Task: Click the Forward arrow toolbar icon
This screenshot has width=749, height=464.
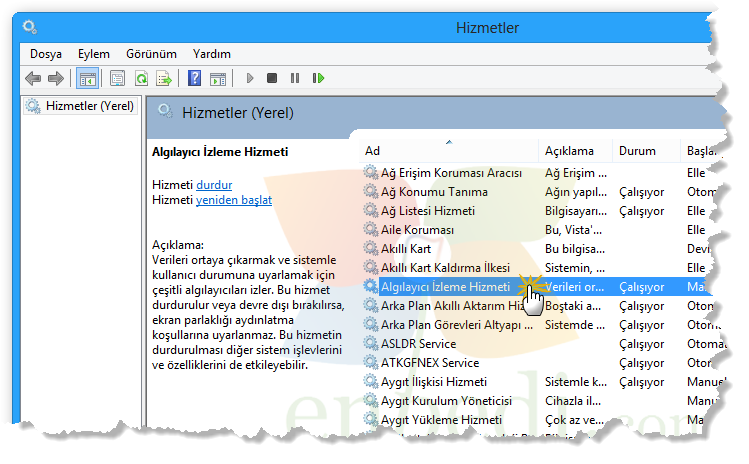Action: (x=56, y=78)
